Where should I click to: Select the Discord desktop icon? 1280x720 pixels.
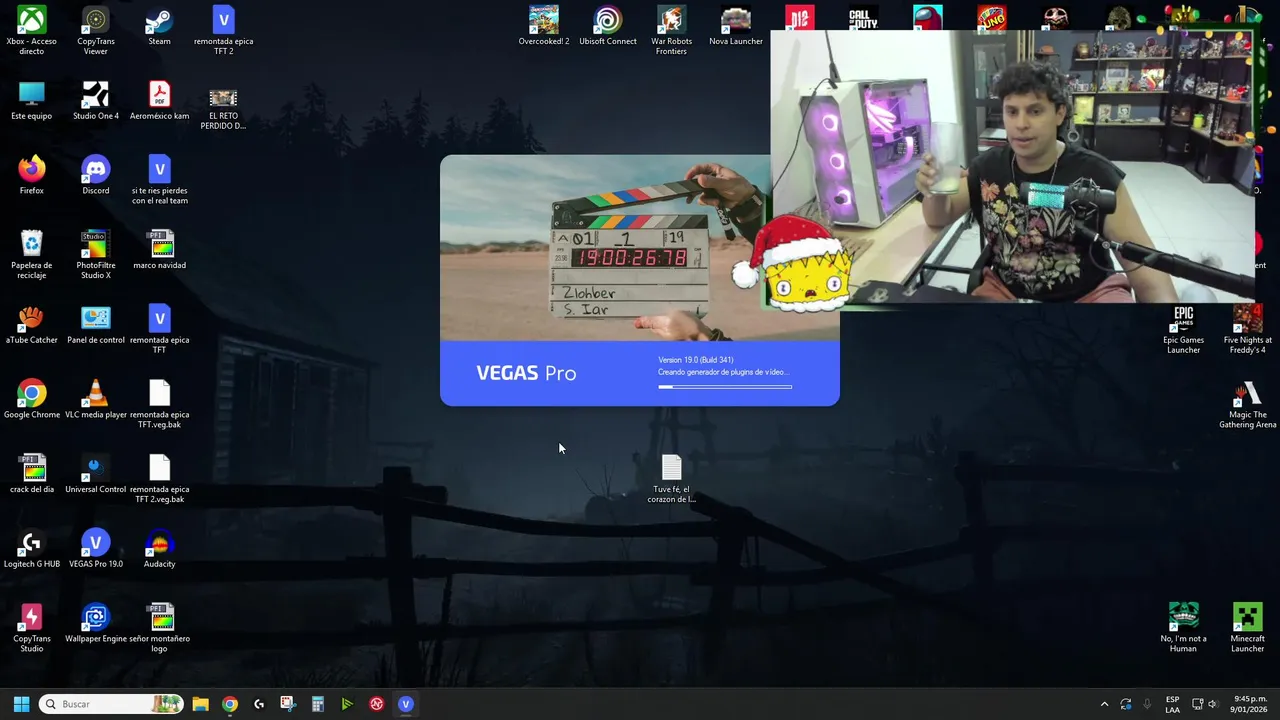tap(96, 176)
